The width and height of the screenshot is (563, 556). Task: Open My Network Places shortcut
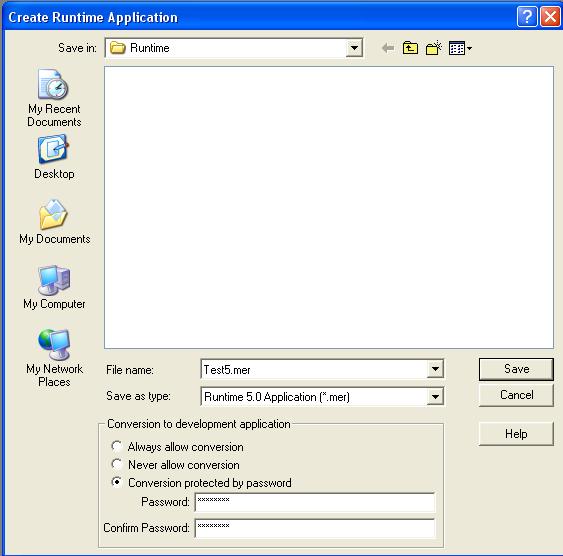point(54,358)
